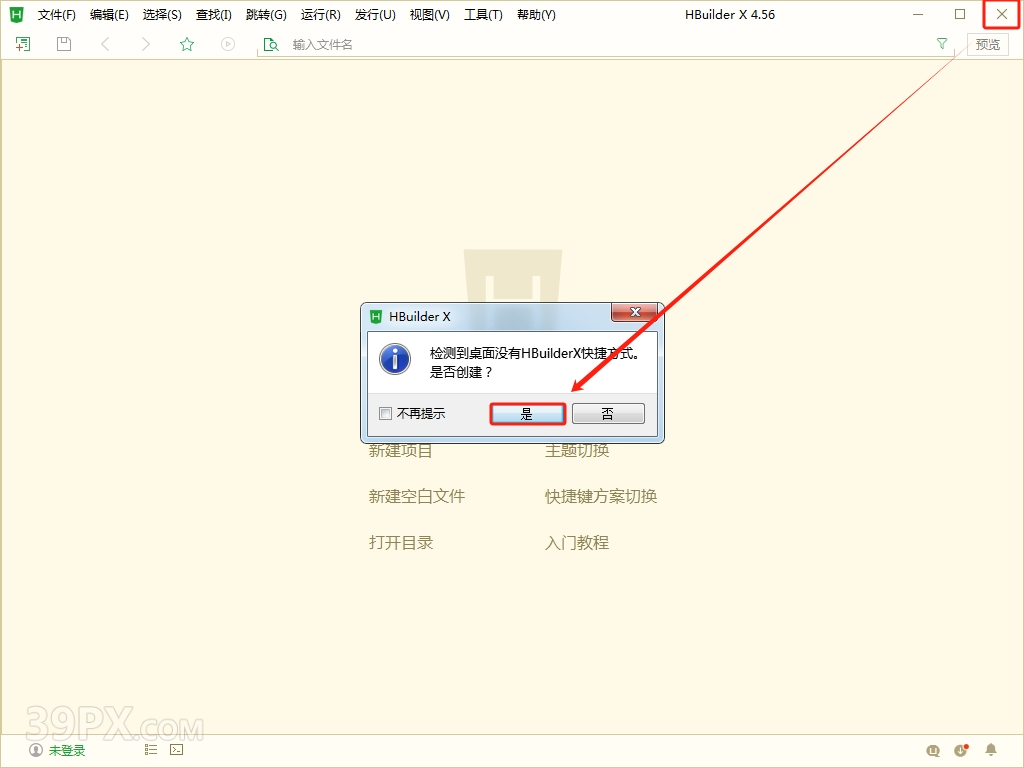Open the 查找(I) menu
Screen dimensions: 1024x768
click(x=214, y=15)
